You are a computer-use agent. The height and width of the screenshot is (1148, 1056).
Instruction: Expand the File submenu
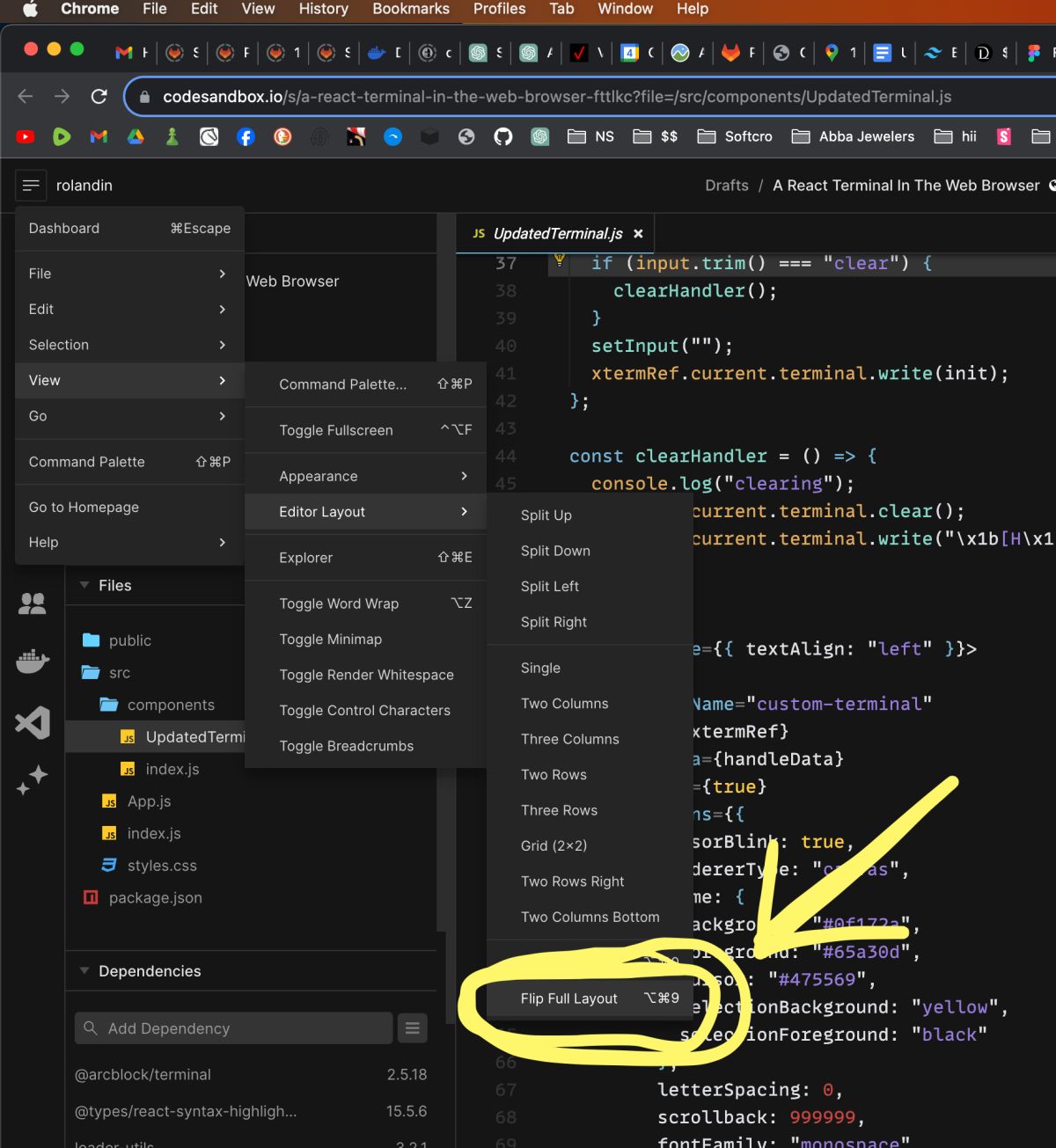129,274
